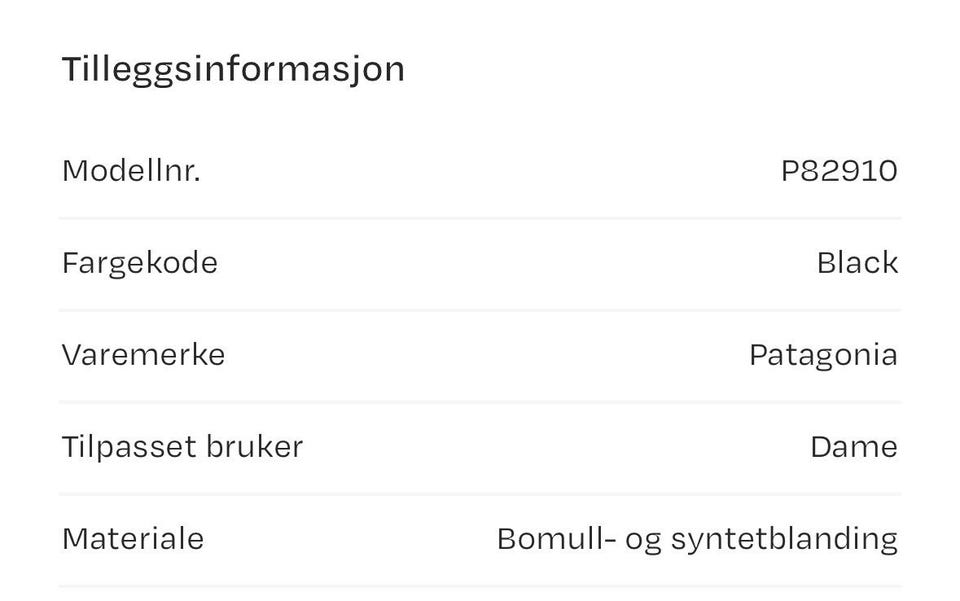This screenshot has height=601, width=960.
Task: Select the Bomull- og syntetblanding value
Action: coord(697,540)
